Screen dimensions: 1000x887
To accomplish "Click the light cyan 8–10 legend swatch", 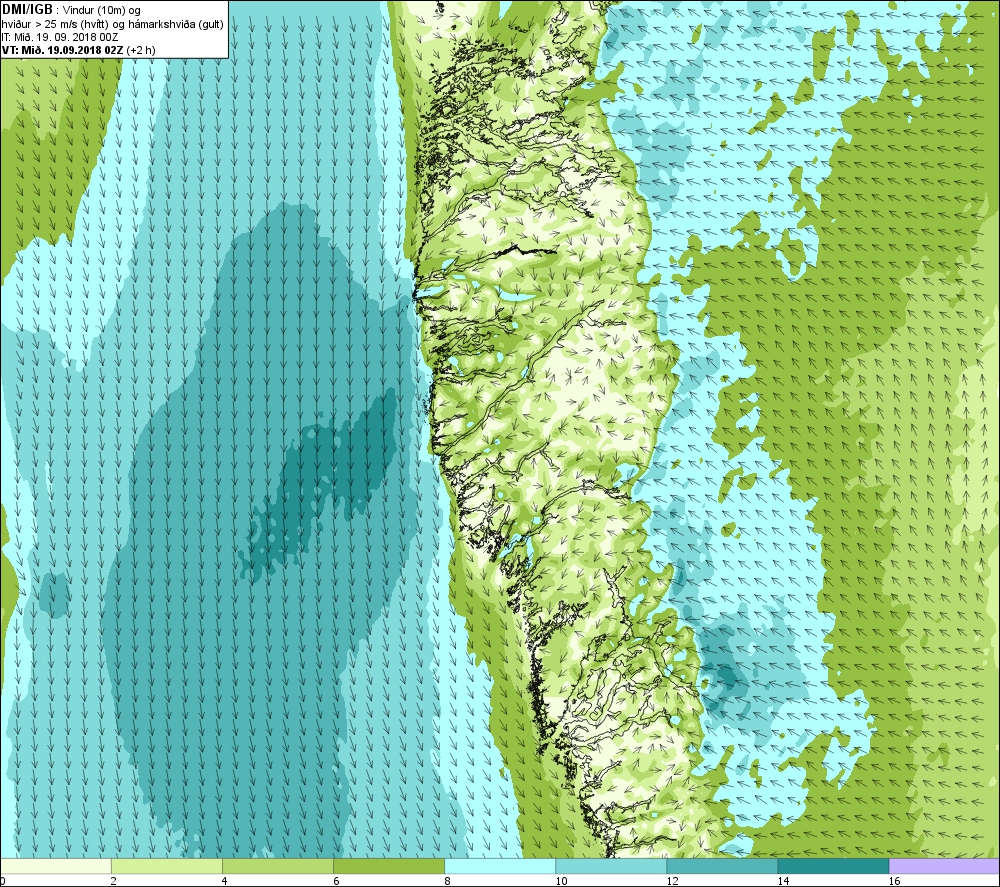I will click(x=500, y=866).
